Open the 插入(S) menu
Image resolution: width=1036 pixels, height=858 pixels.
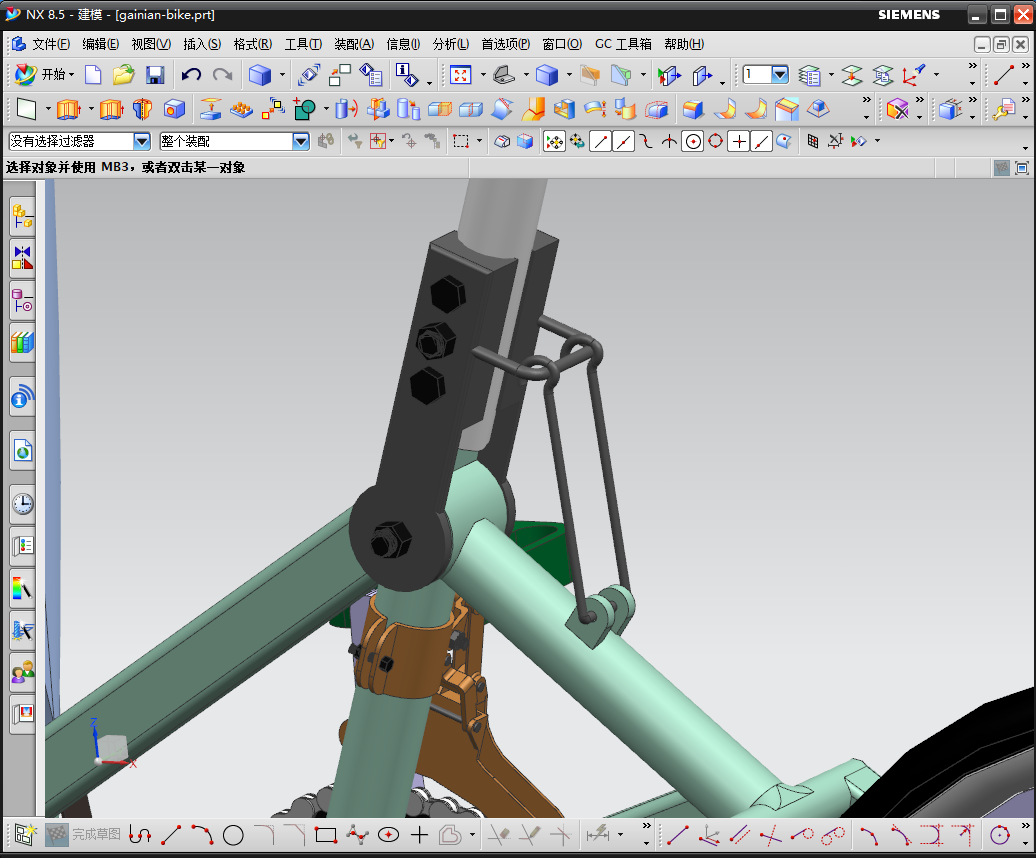(x=202, y=44)
